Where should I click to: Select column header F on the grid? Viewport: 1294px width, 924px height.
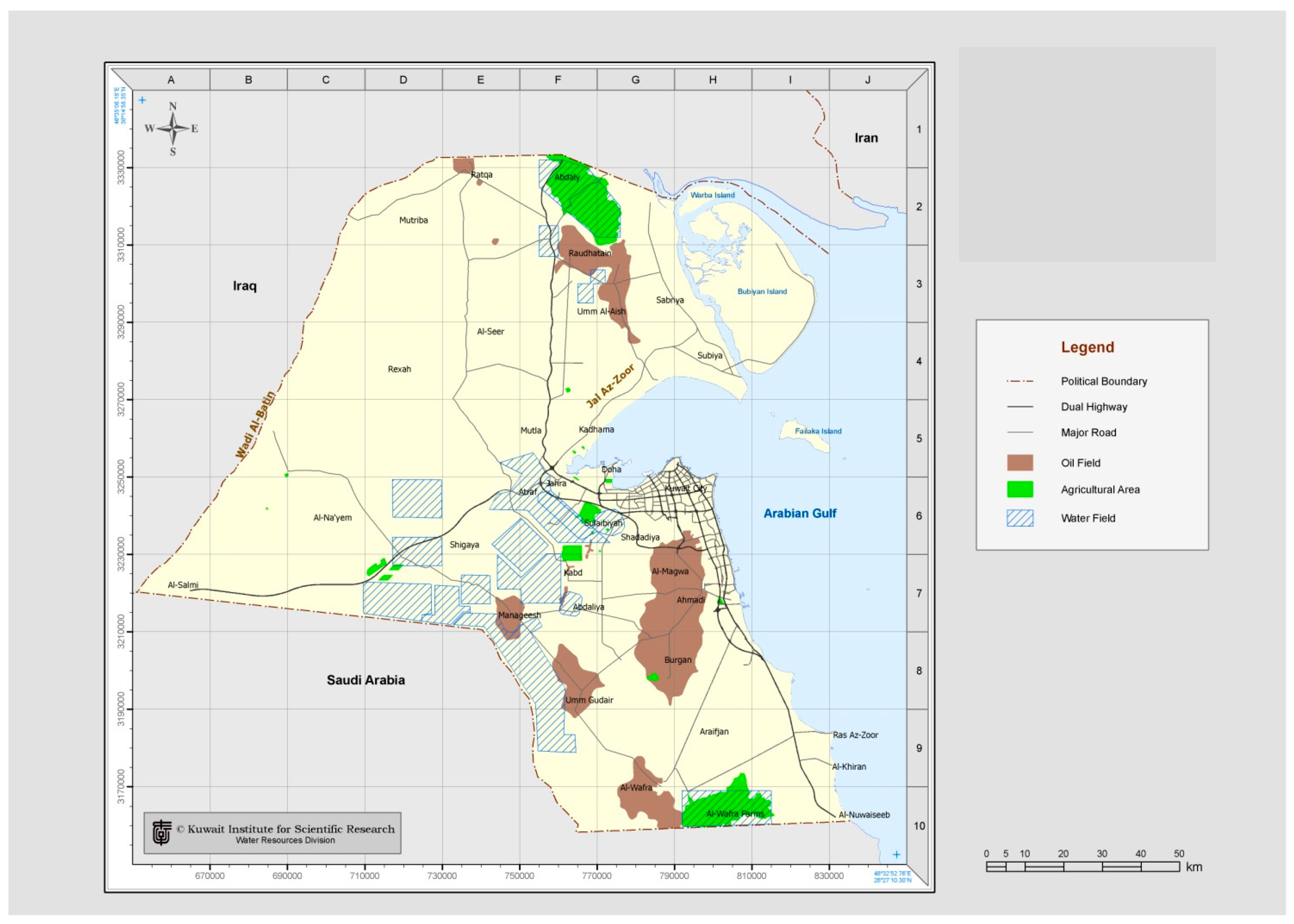(558, 80)
